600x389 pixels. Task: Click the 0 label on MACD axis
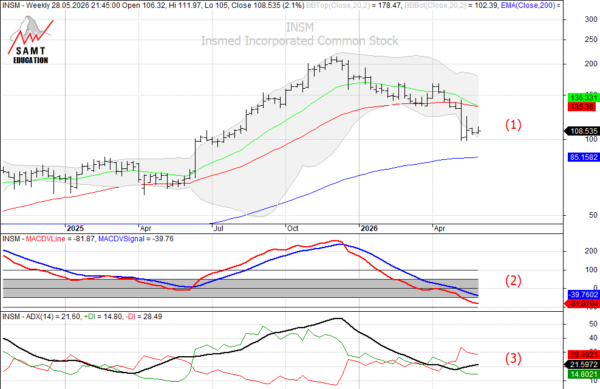click(595, 288)
